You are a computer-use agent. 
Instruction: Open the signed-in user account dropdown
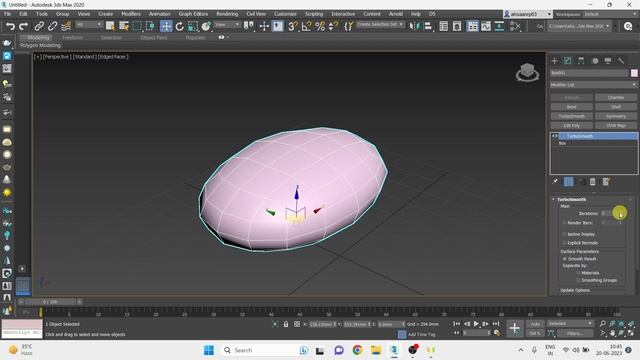pos(527,14)
